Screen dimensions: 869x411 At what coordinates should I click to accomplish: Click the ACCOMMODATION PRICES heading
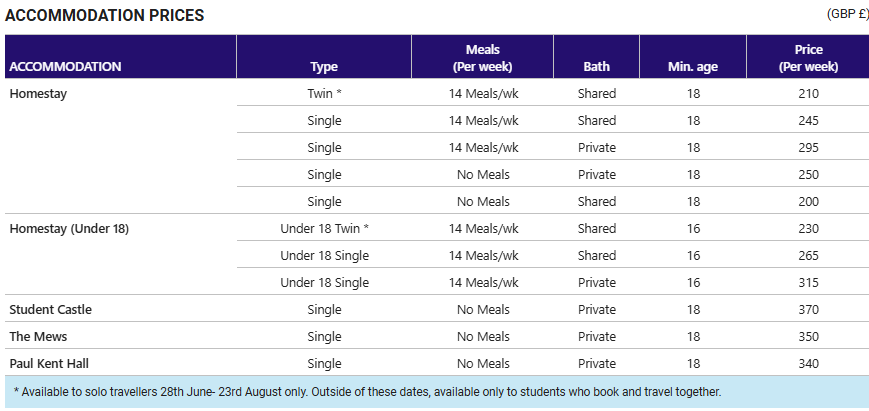[x=105, y=16]
